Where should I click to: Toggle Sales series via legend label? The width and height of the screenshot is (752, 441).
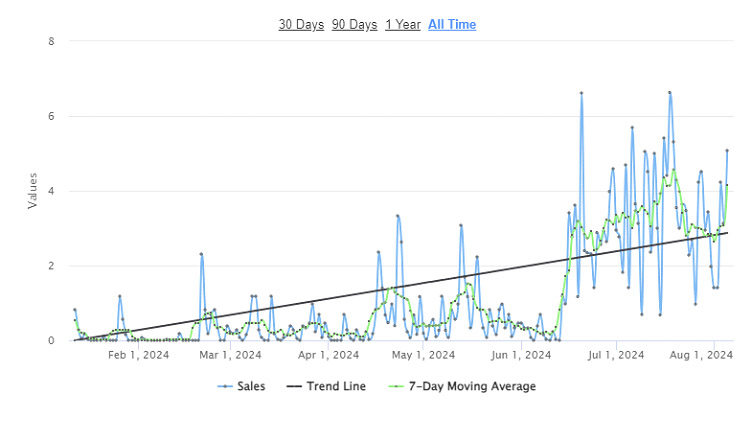[x=250, y=386]
